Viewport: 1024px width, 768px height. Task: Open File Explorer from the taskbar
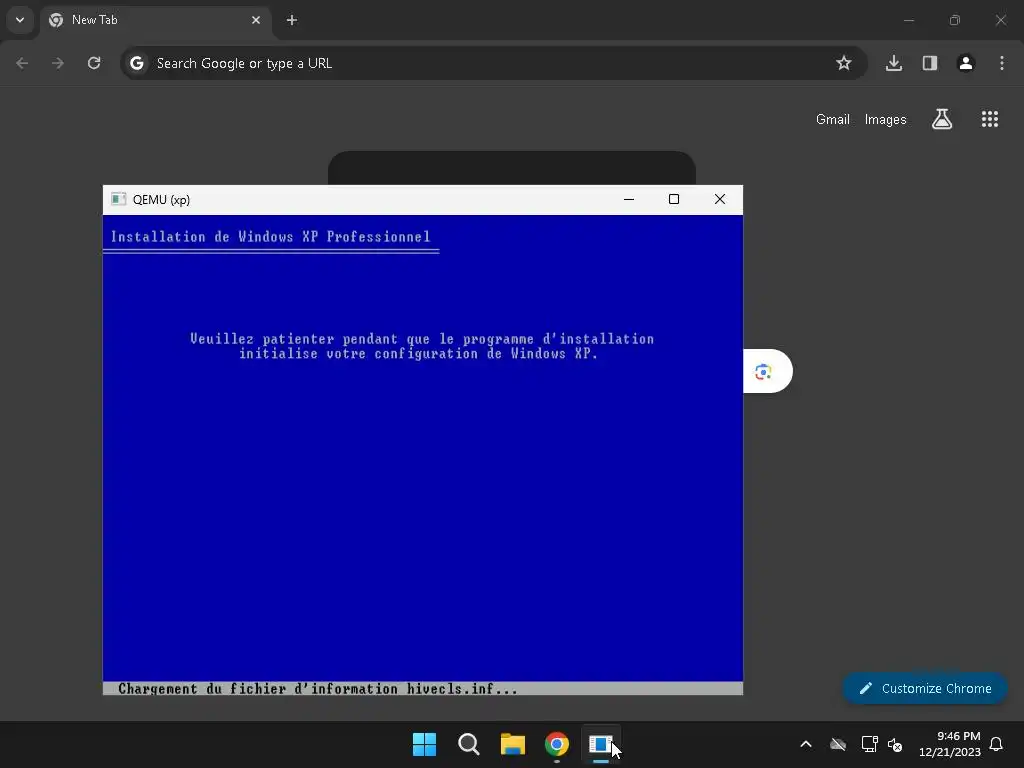click(x=513, y=744)
